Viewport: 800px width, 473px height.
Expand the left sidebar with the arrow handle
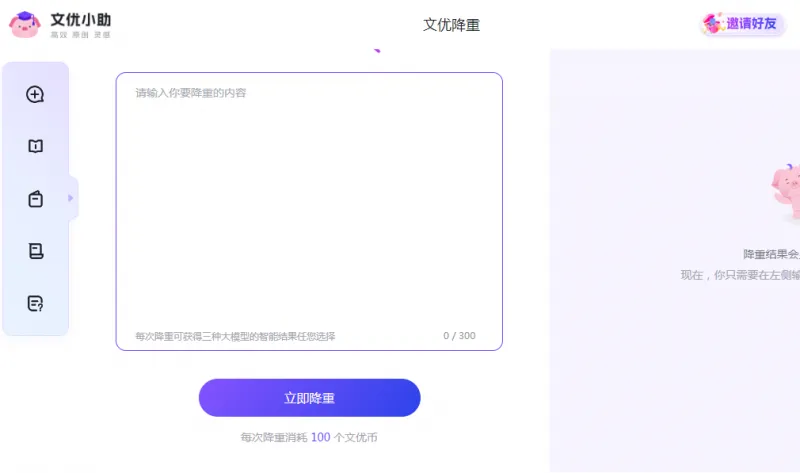coord(71,198)
